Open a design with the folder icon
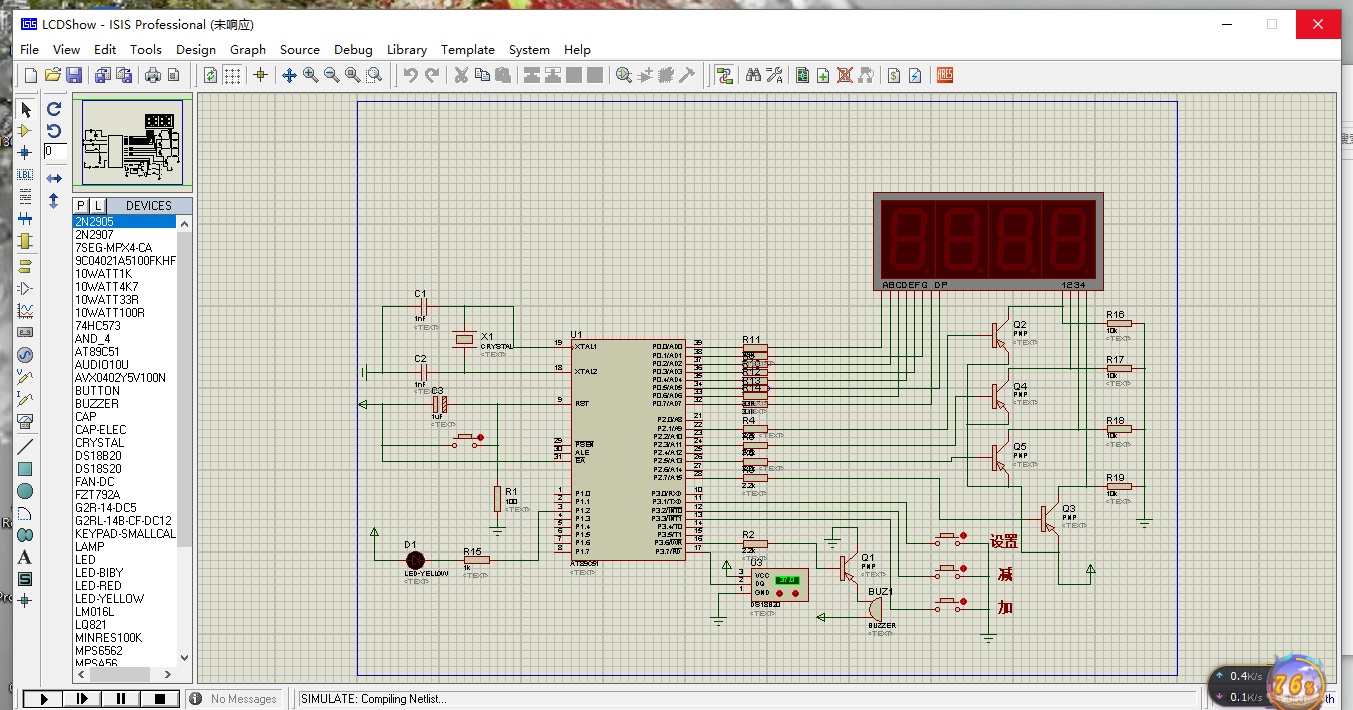The height and width of the screenshot is (710, 1353). click(x=52, y=75)
